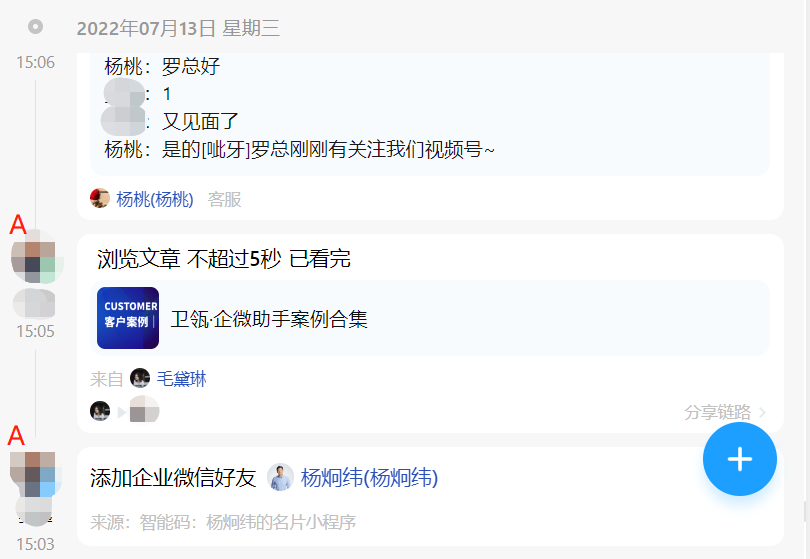This screenshot has width=810, height=559.
Task: Open the 分享链路 chevron arrow
Action: point(762,412)
